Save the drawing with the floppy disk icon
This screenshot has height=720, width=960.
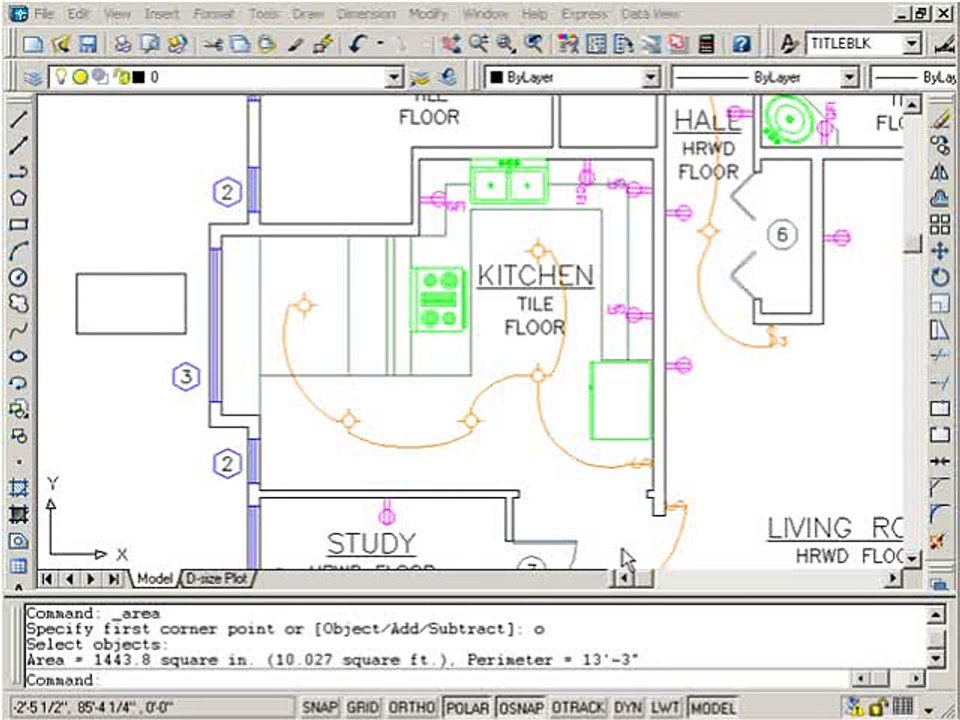click(88, 44)
